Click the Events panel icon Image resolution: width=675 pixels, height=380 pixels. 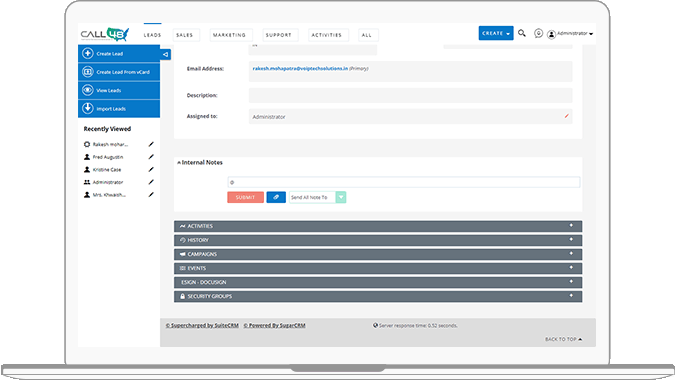pos(183,268)
